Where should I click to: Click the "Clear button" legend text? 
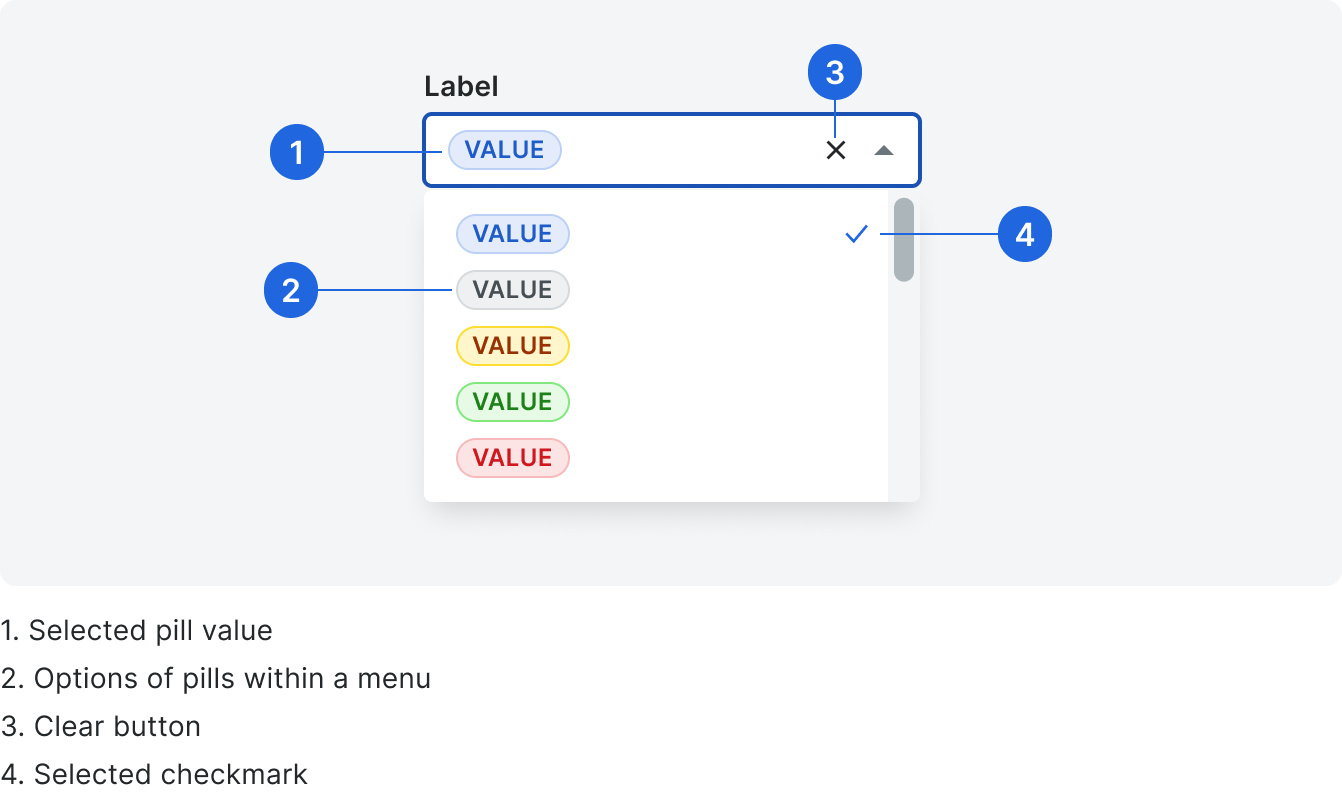118,727
